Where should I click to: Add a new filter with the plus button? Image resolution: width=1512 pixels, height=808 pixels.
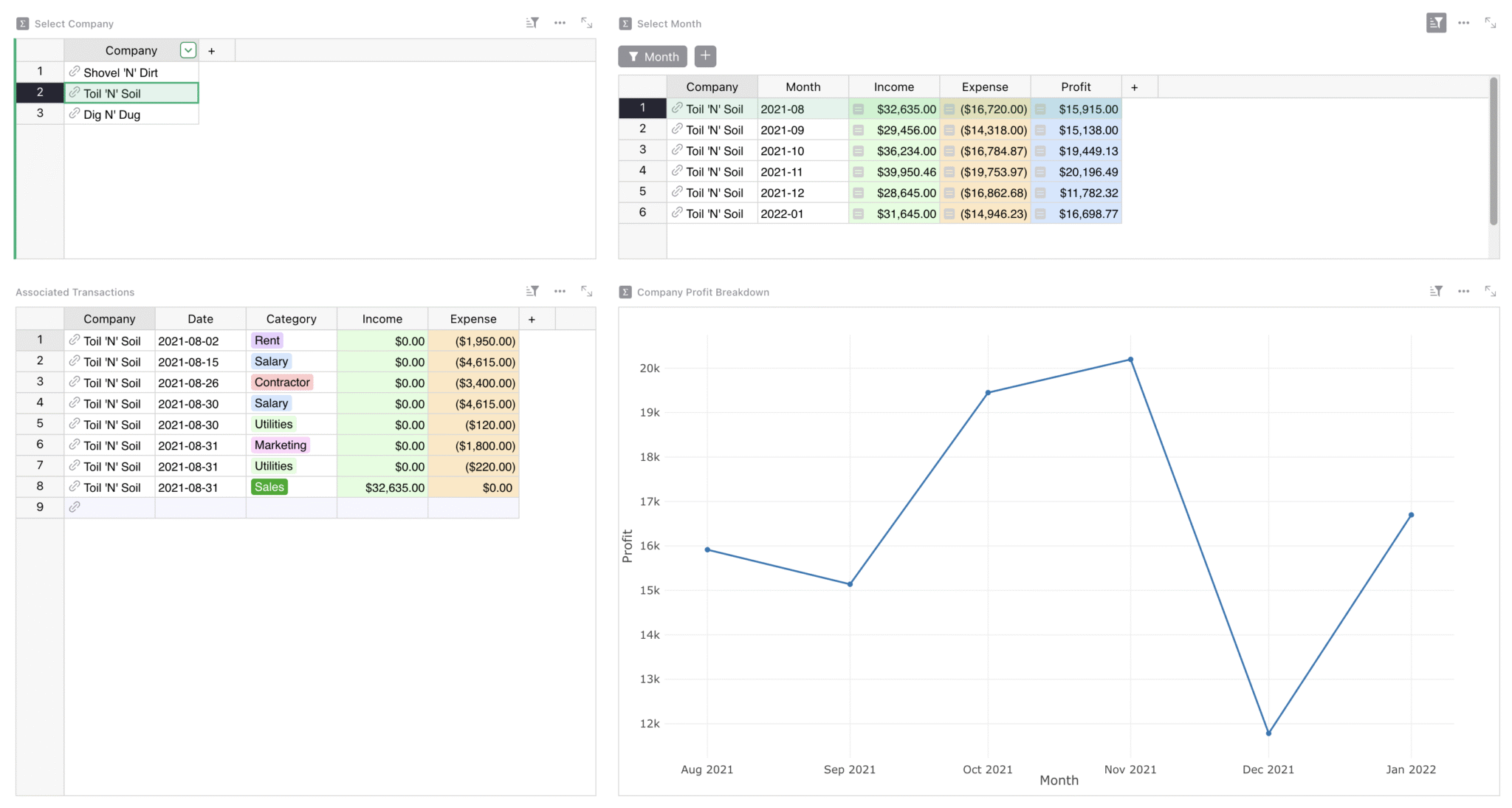coord(704,56)
